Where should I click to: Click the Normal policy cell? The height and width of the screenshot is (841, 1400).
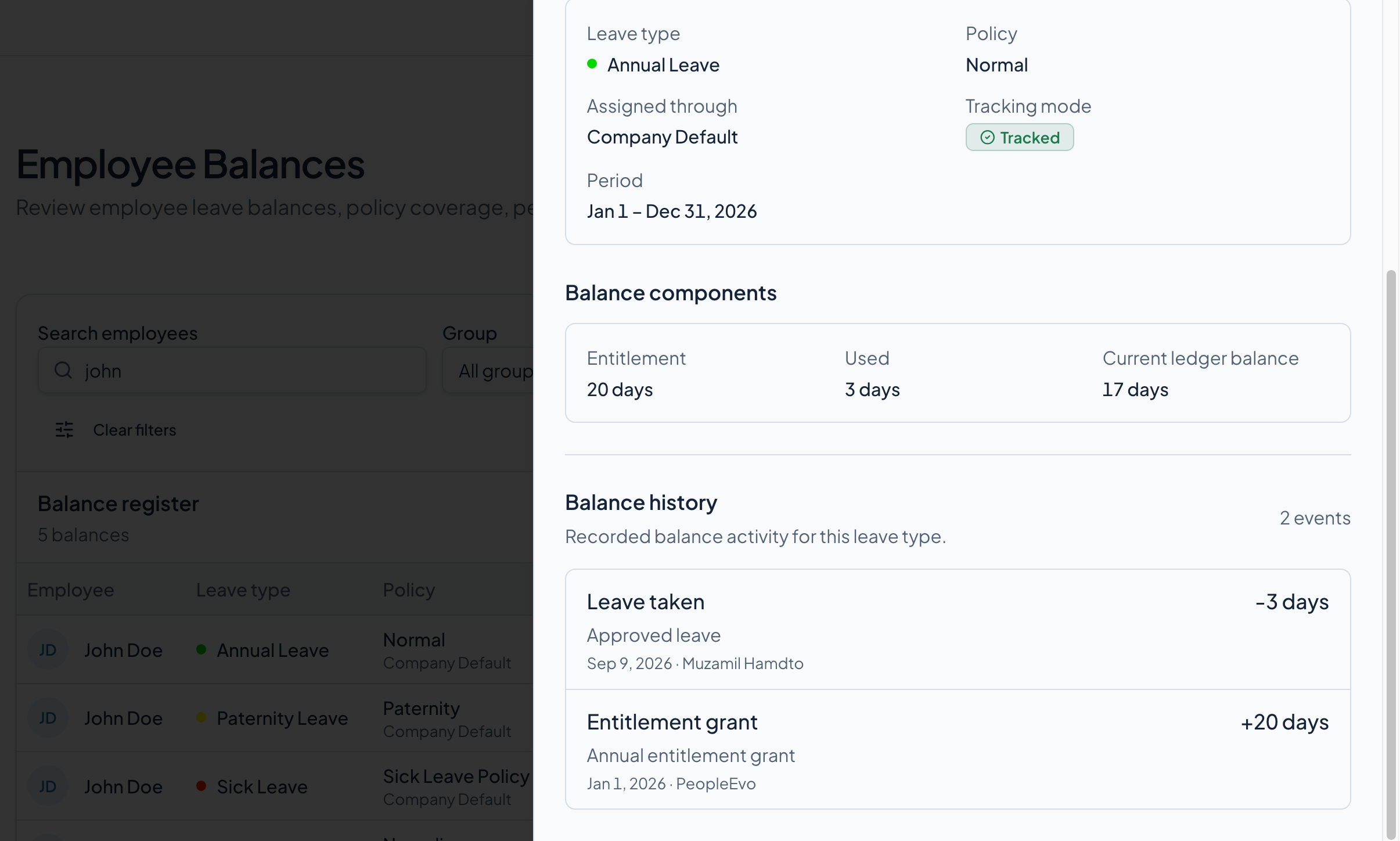click(x=414, y=639)
